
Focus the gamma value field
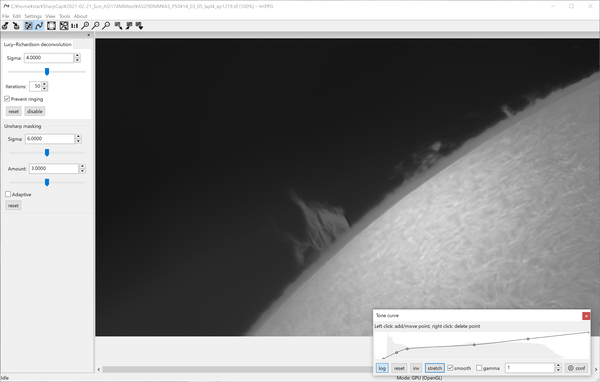[x=530, y=368]
